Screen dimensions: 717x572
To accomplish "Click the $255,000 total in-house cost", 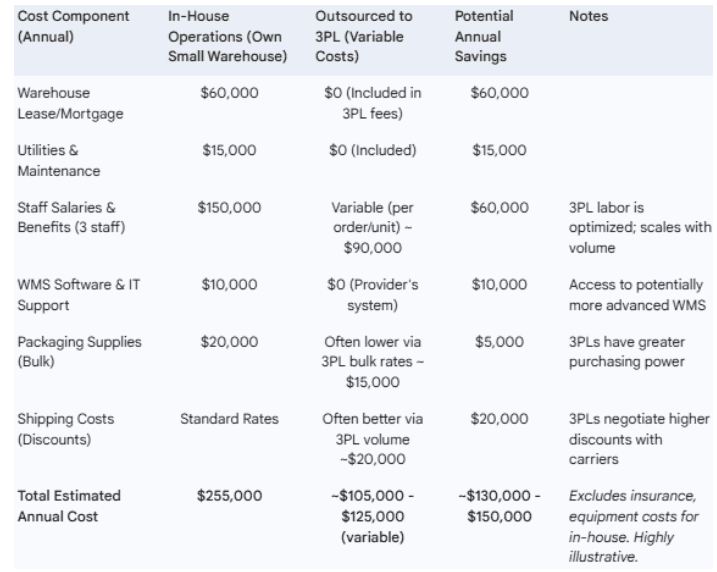I will click(x=229, y=495).
